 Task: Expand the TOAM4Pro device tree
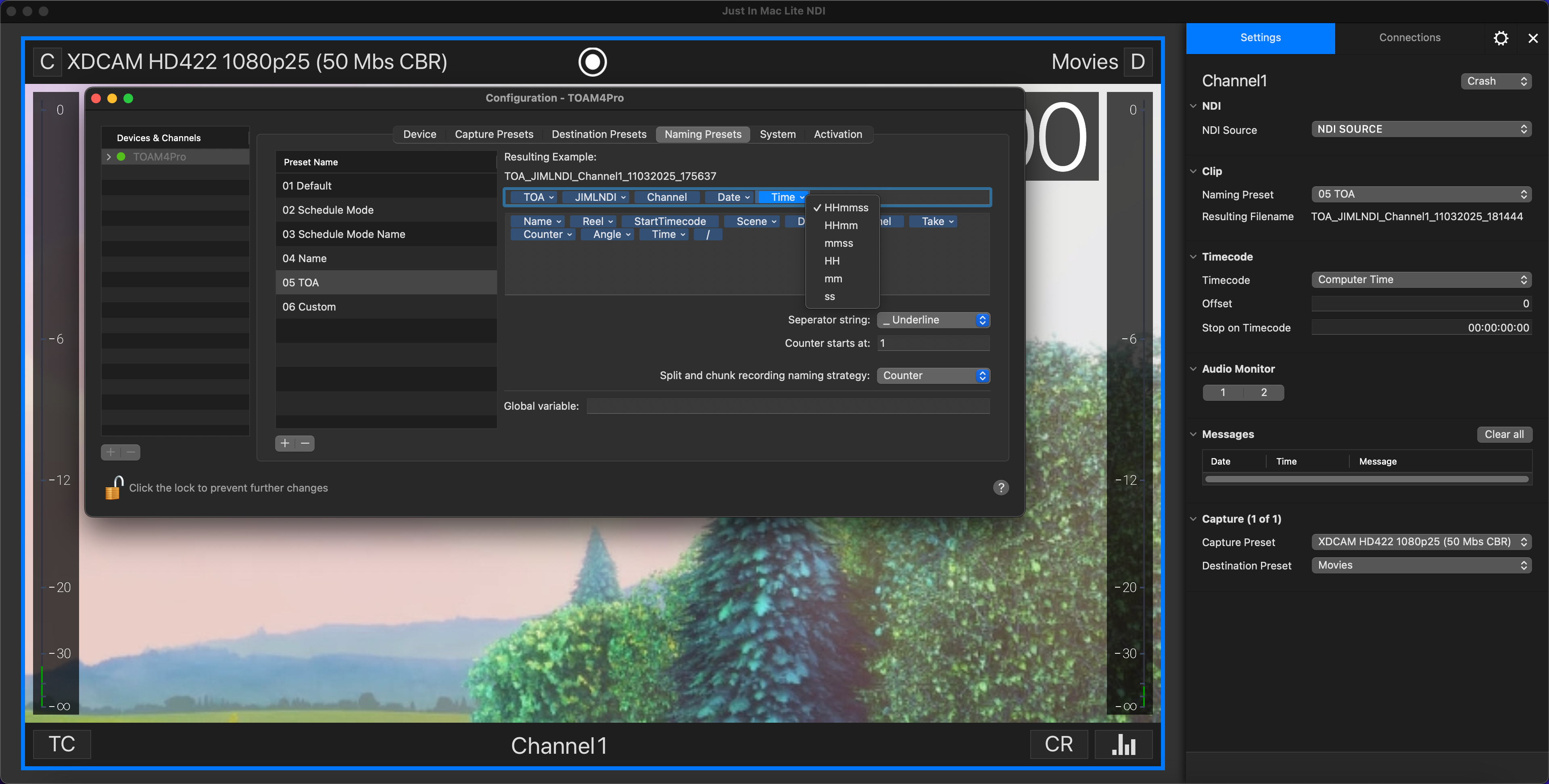(108, 157)
